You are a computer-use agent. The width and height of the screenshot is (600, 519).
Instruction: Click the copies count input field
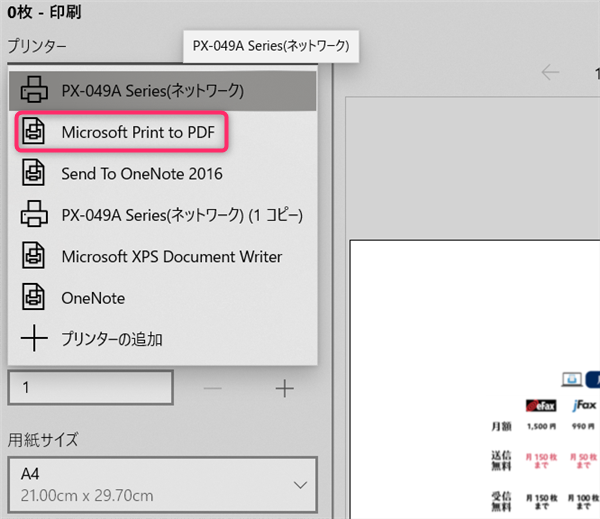pyautogui.click(x=91, y=387)
